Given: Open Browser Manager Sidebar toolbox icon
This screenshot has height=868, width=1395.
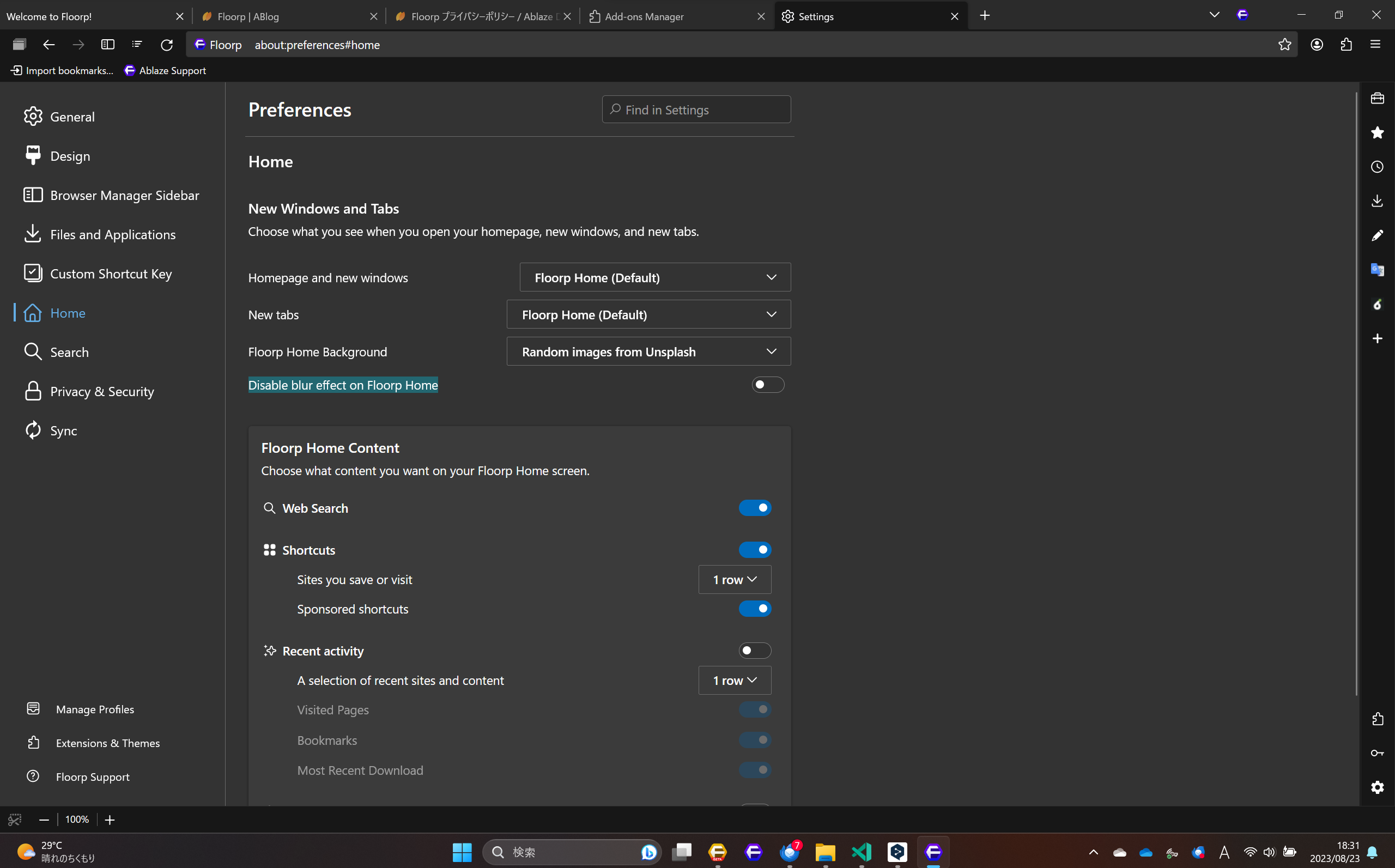Looking at the screenshot, I should coord(1377,98).
